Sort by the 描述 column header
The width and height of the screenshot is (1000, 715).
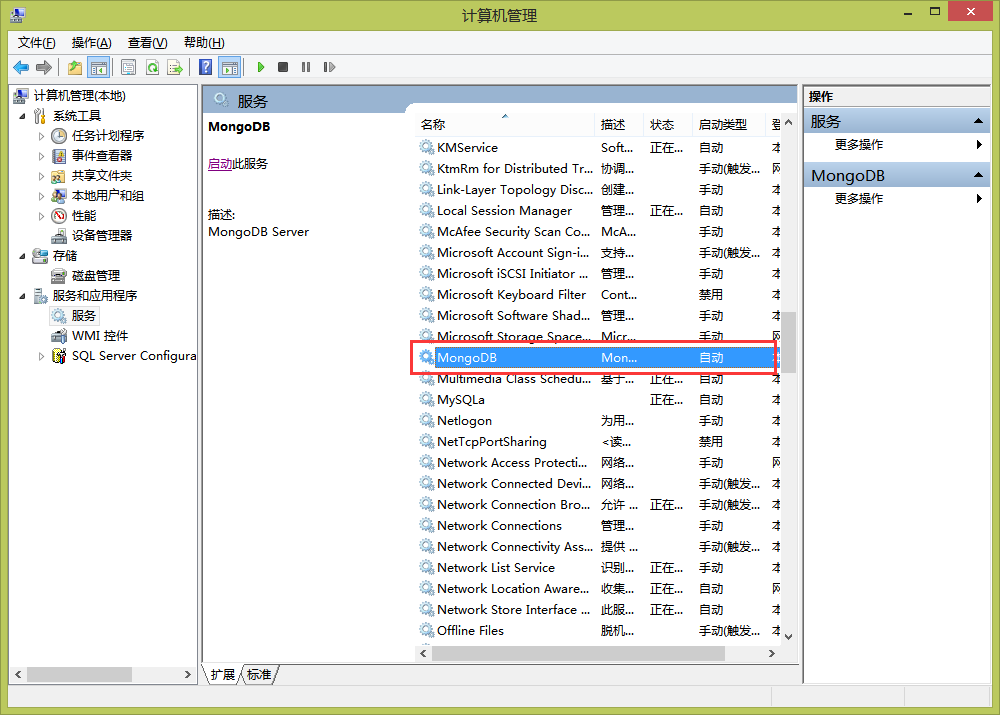618,125
